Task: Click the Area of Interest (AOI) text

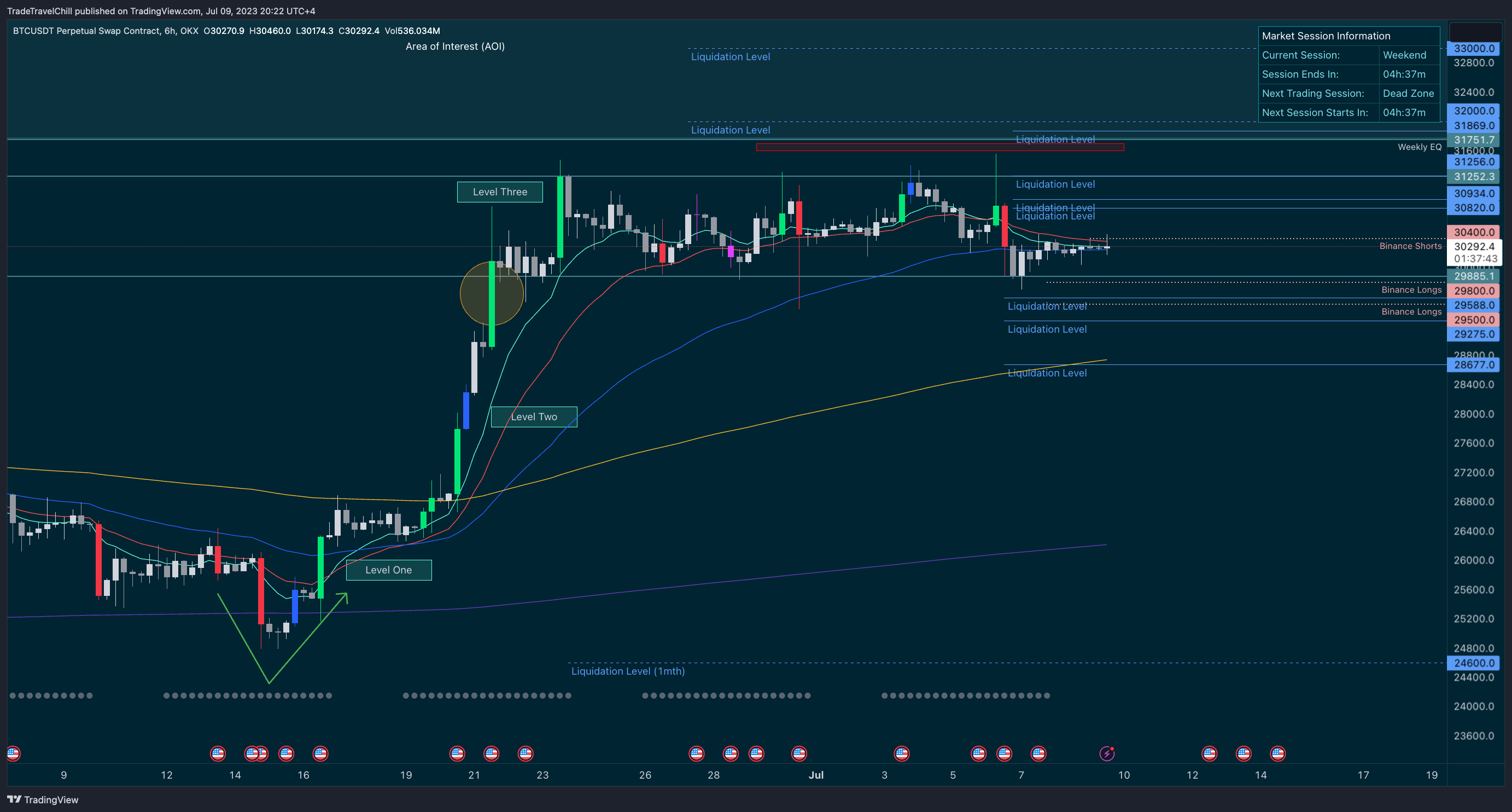Action: [x=455, y=47]
